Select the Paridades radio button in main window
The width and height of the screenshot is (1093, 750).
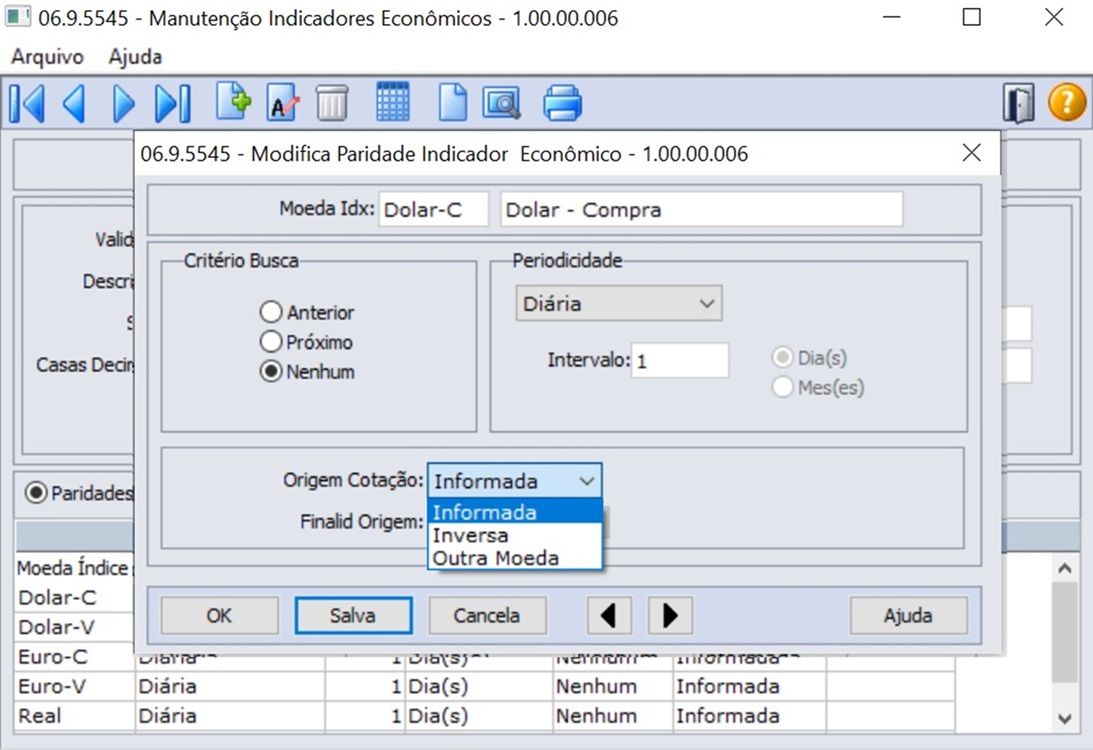pos(36,493)
